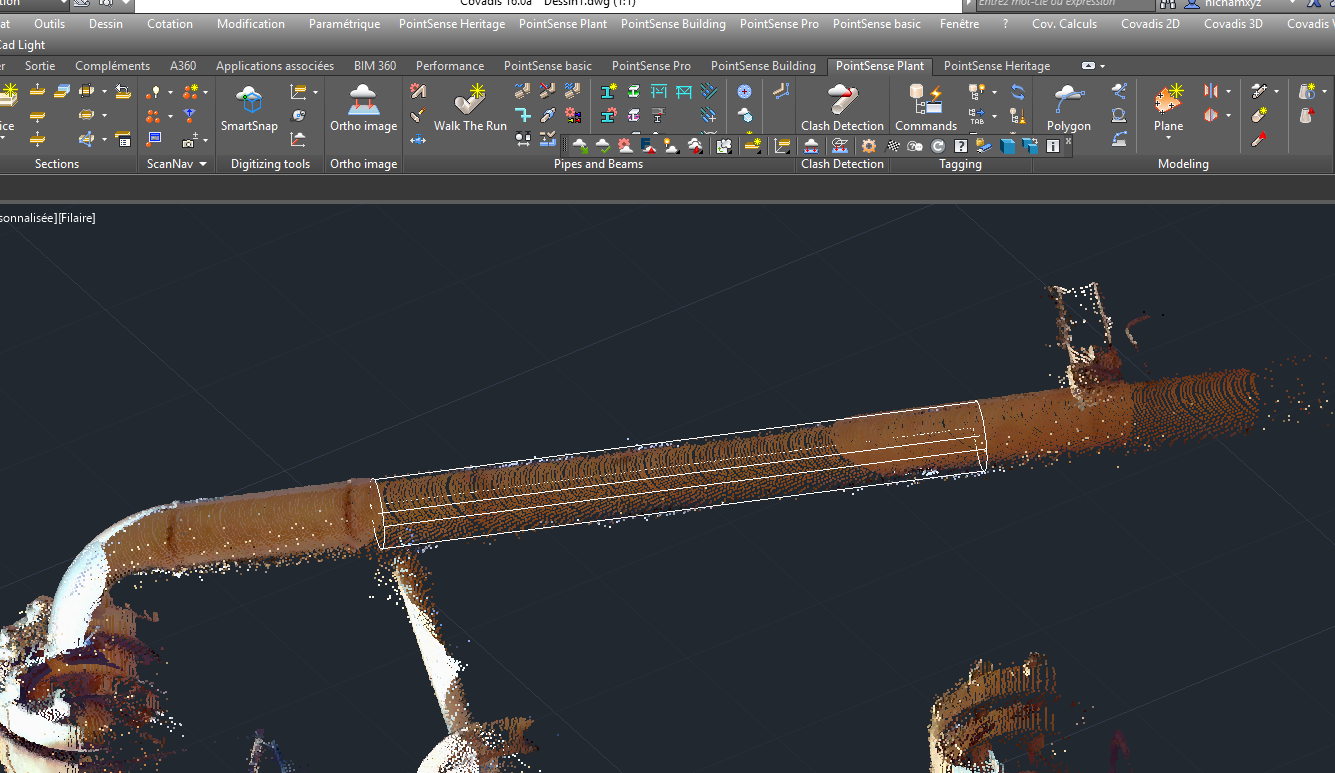Open the gear settings icon in Tagging panel

(x=868, y=145)
